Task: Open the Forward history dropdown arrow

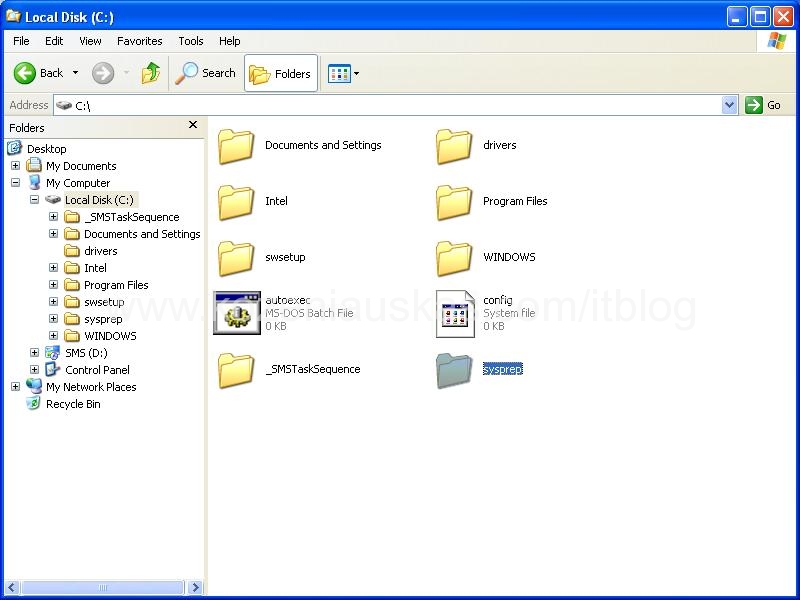Action: coord(127,73)
